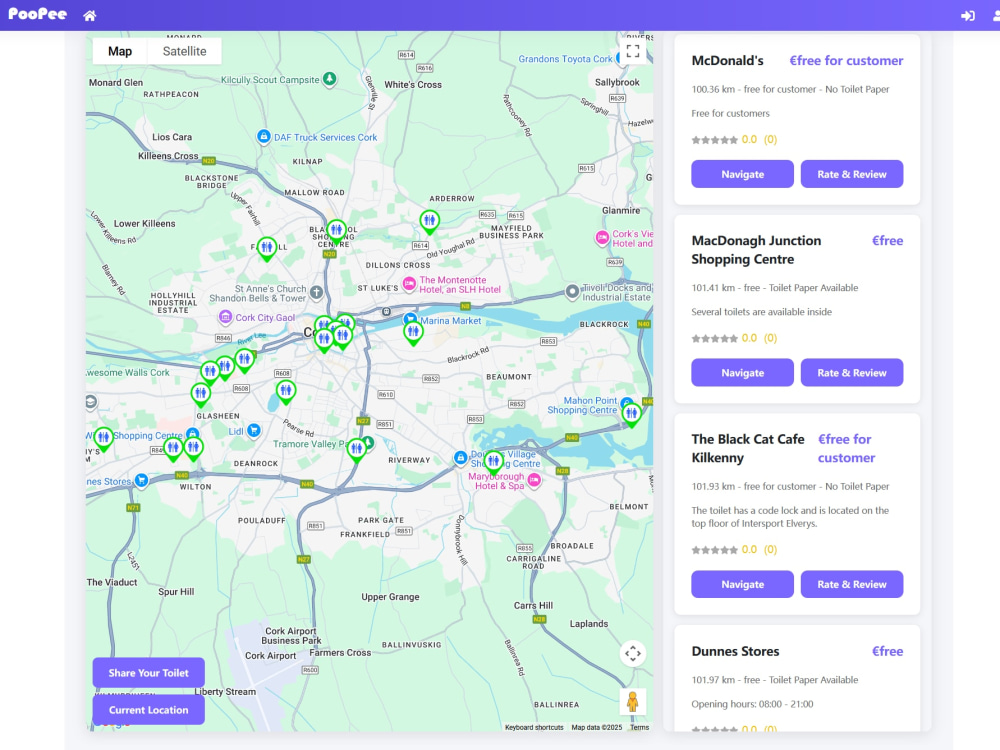Select the Street View pegman
The image size is (1000, 750).
click(633, 702)
